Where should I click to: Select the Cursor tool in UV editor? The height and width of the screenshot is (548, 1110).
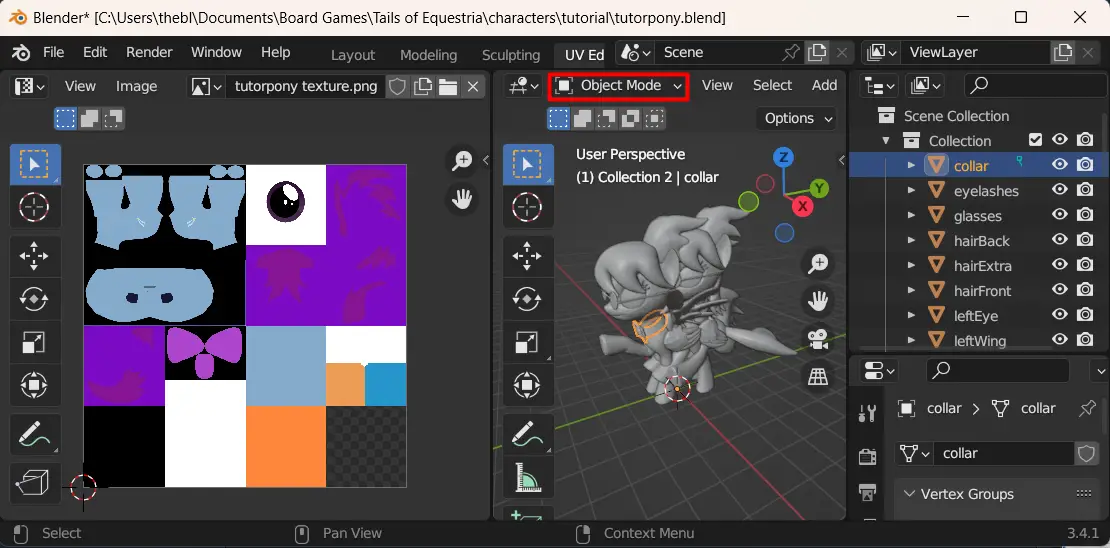coord(35,207)
